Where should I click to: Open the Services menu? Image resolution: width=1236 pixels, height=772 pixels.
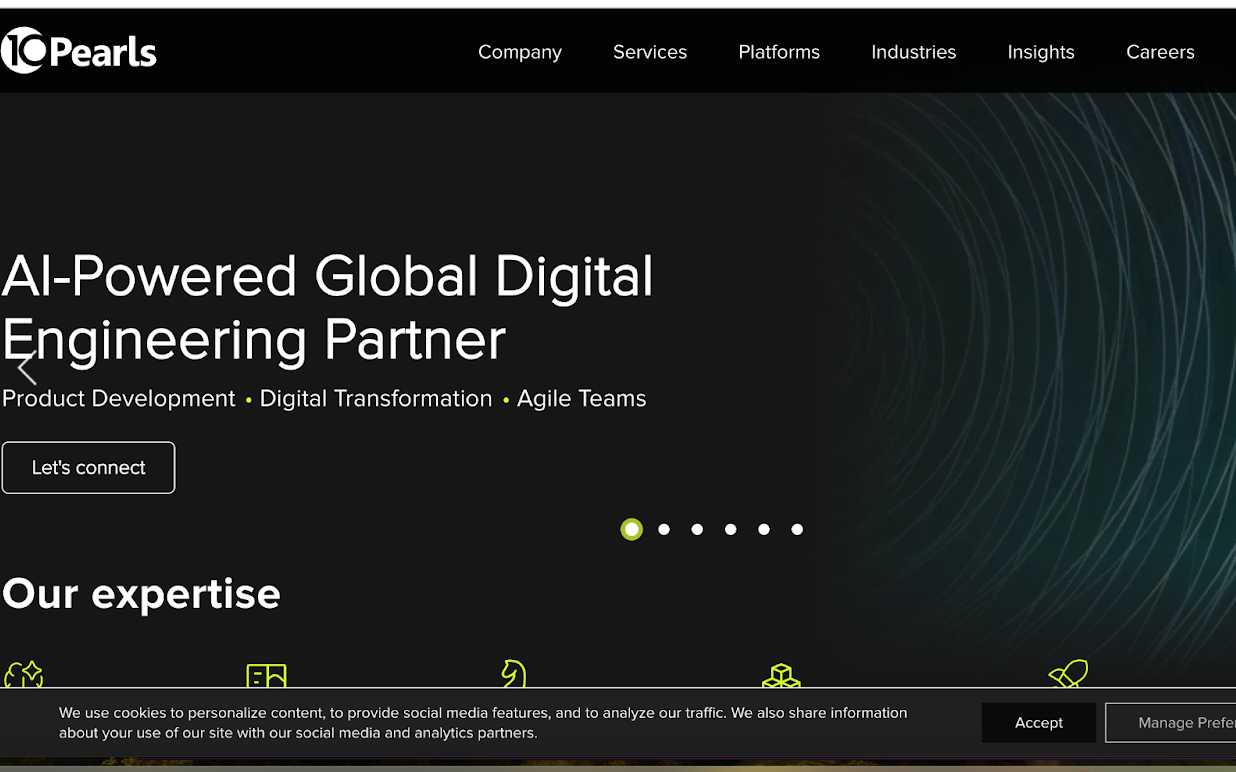click(x=649, y=52)
